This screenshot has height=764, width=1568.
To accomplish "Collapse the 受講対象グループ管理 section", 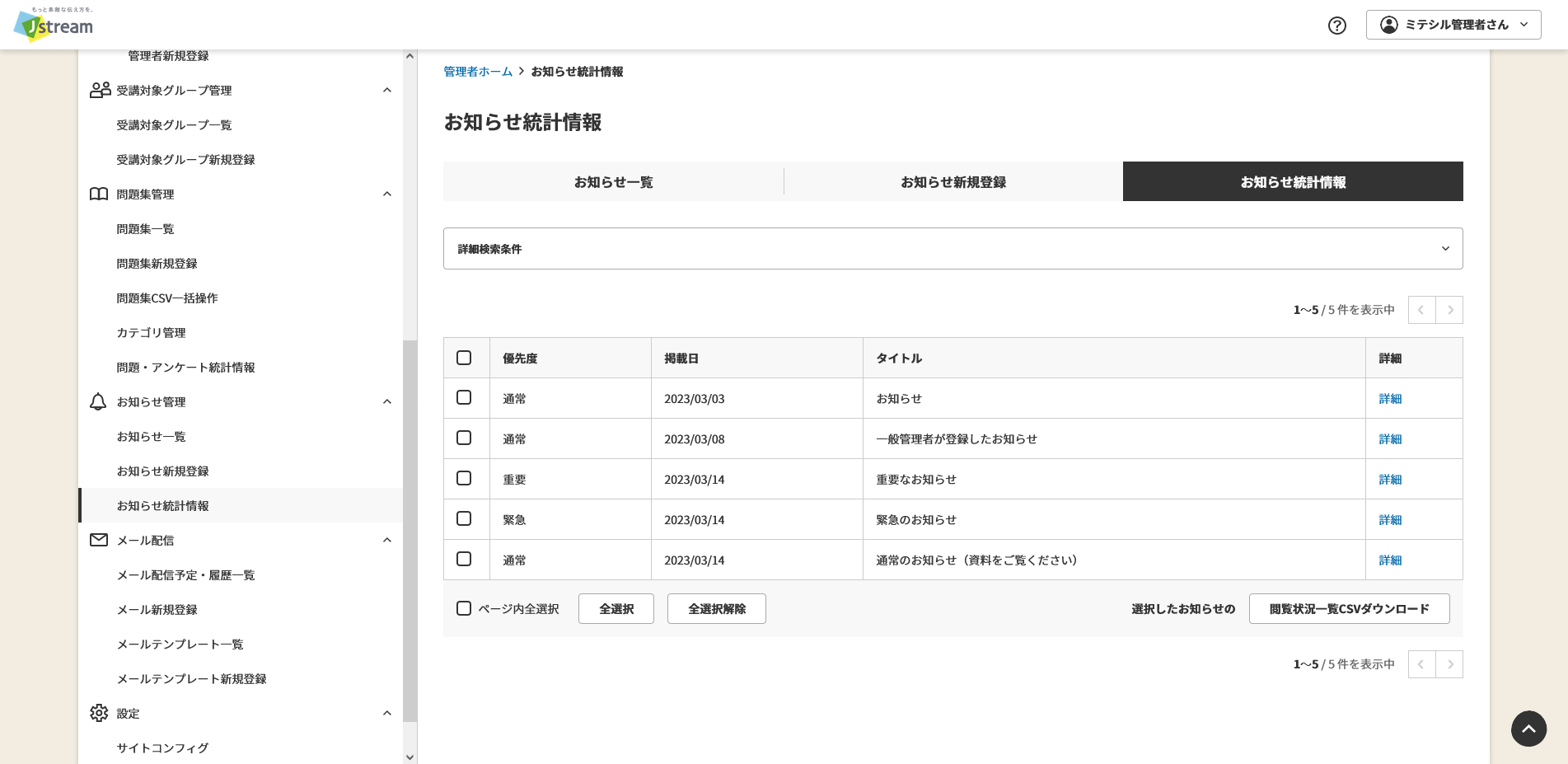I will coord(387,90).
